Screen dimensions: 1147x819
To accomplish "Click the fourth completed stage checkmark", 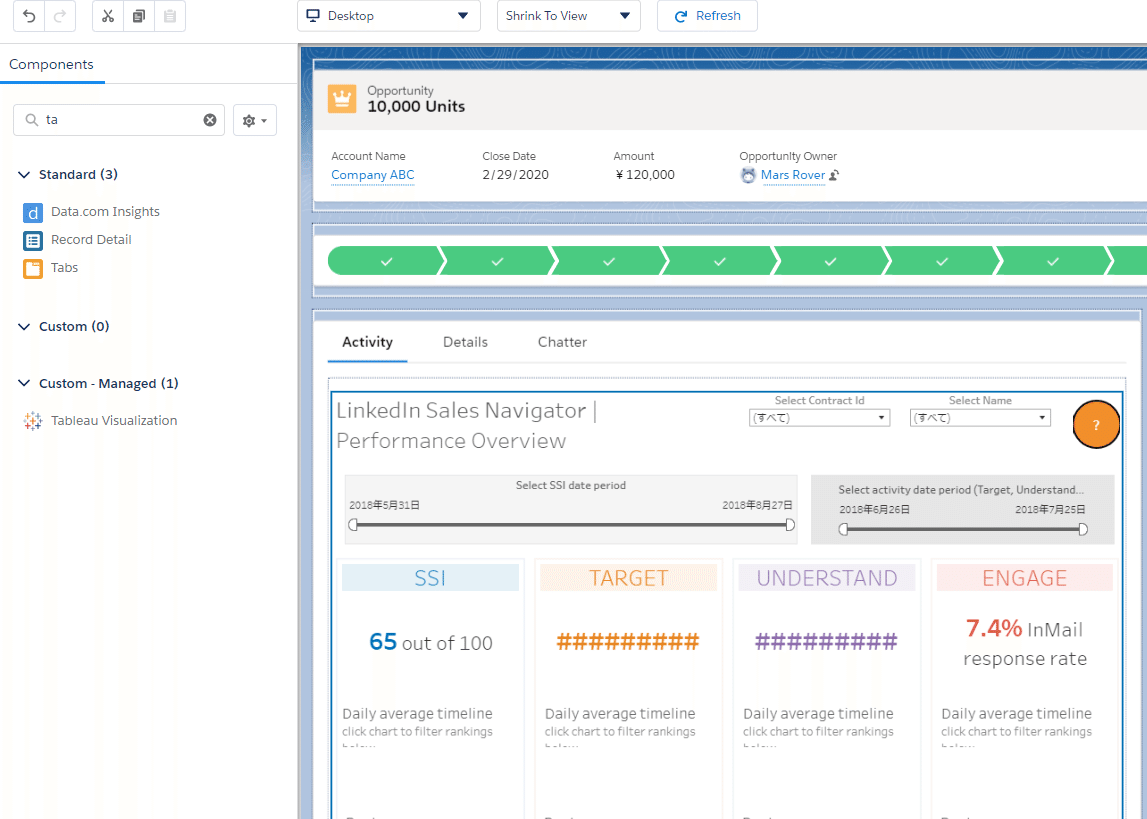I will coord(720,261).
